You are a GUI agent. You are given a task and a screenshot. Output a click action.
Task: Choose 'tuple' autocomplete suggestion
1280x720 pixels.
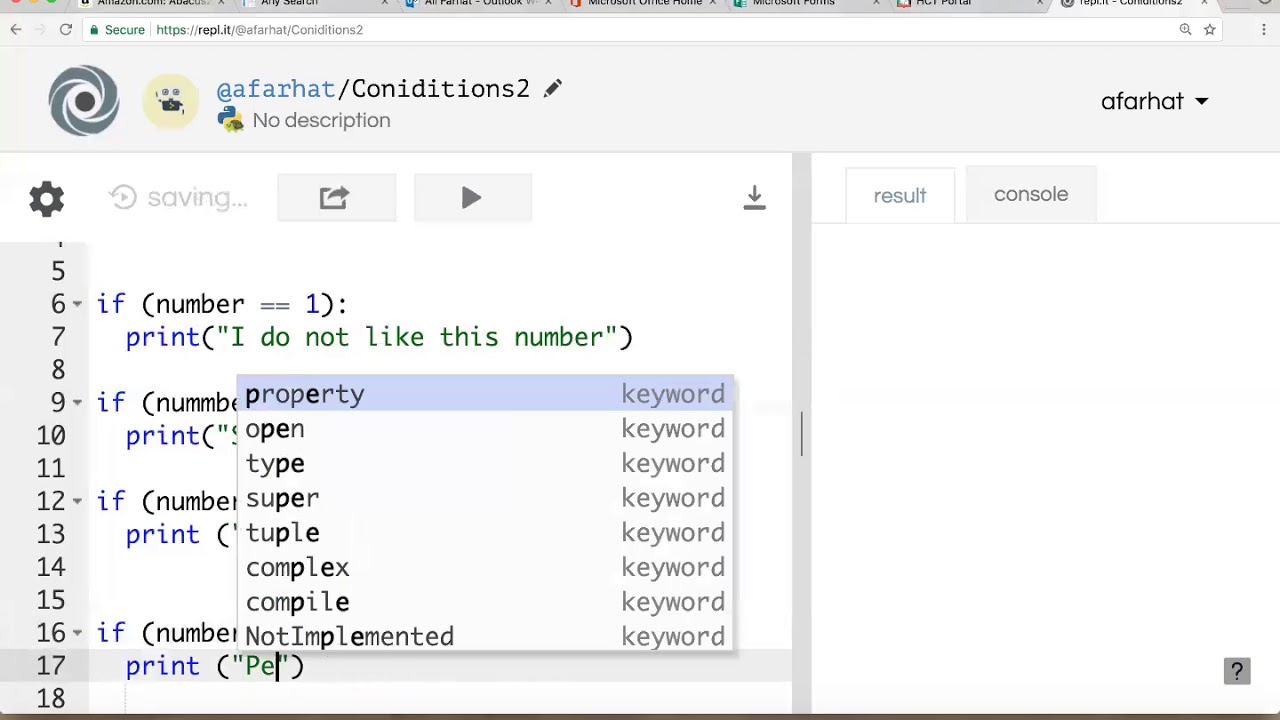click(x=485, y=533)
